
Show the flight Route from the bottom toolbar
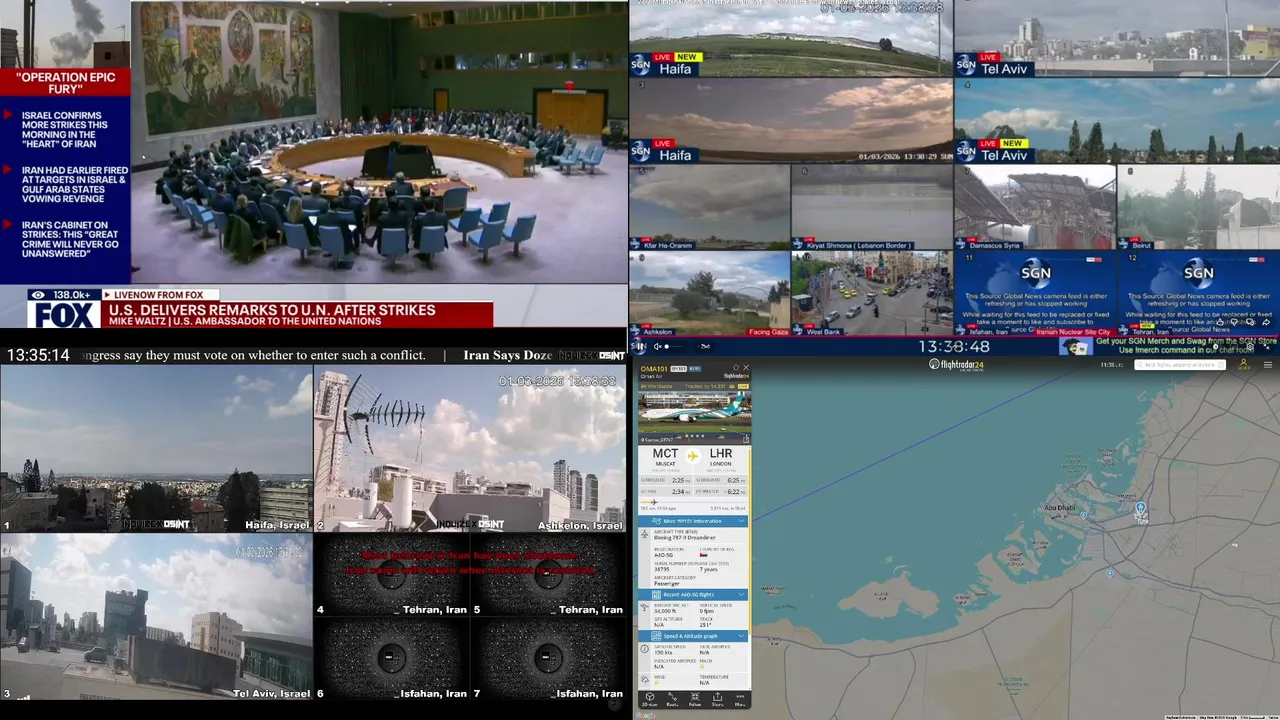point(672,699)
